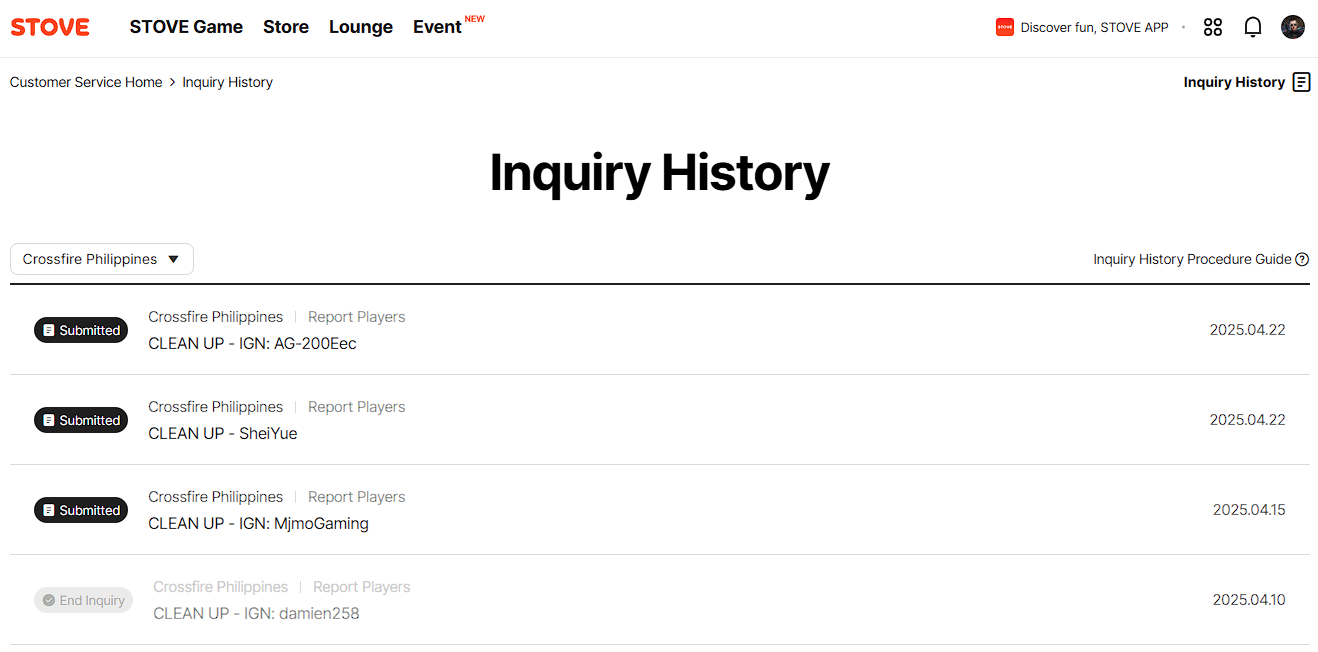This screenshot has height=652, width=1318.
Task: Click the Submitted badge for MjmoGaming
Action: click(81, 510)
